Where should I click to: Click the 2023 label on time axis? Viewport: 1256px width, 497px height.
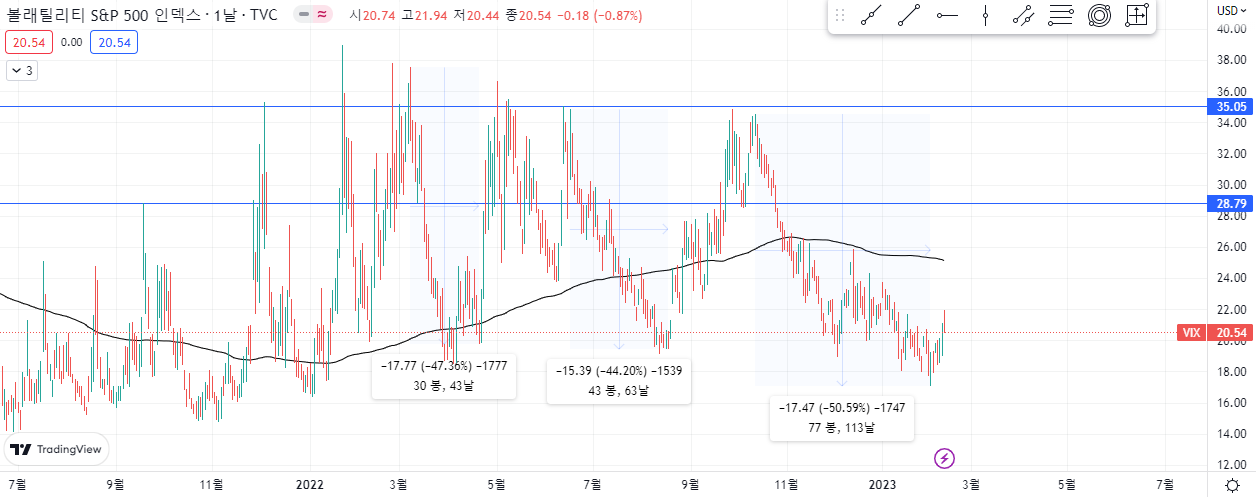click(884, 485)
